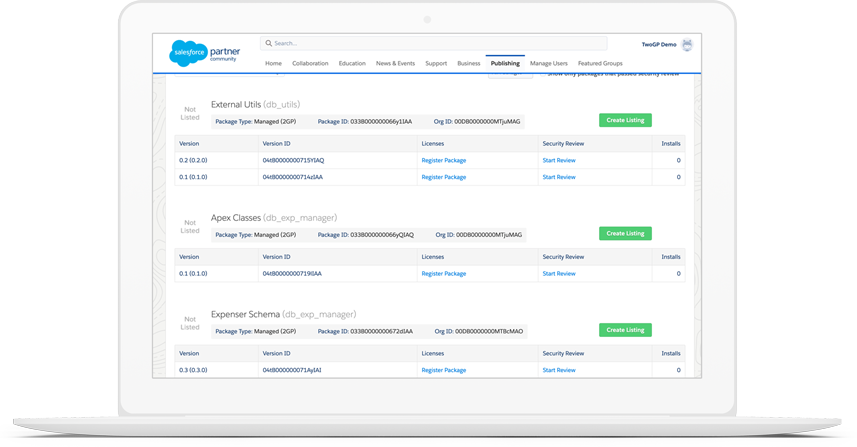Go to the Featured Groups tab

click(x=600, y=63)
